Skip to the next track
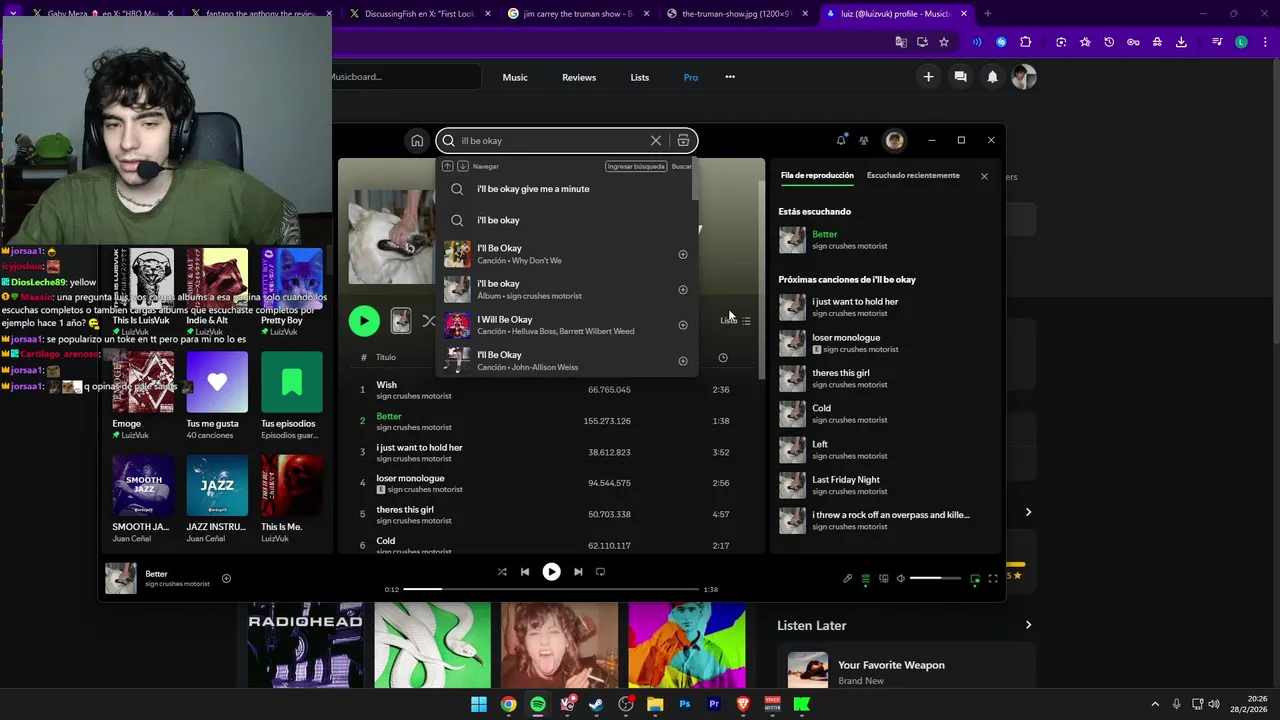 point(578,572)
